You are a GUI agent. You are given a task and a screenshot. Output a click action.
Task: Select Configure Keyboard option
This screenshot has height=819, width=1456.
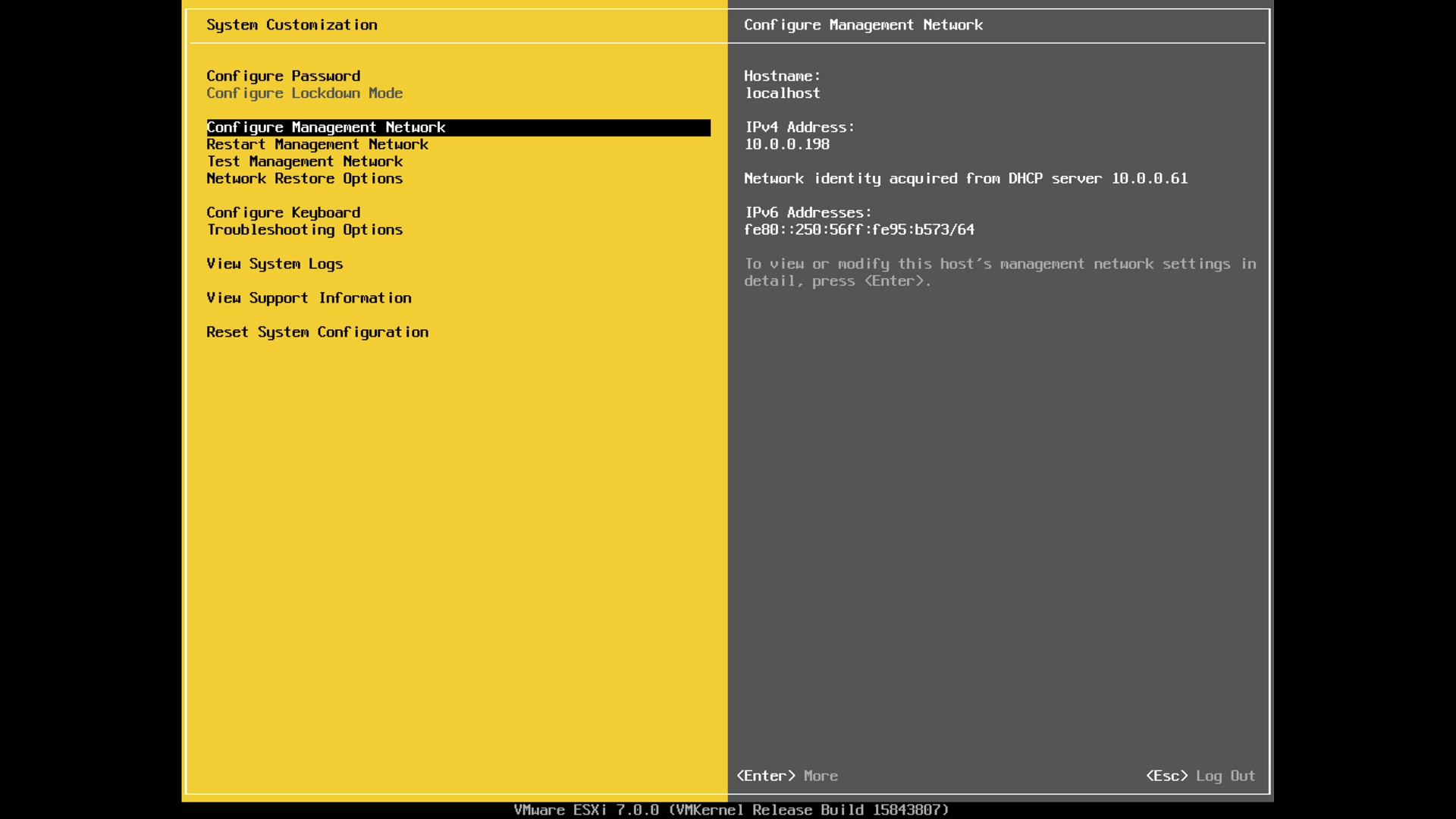point(283,212)
